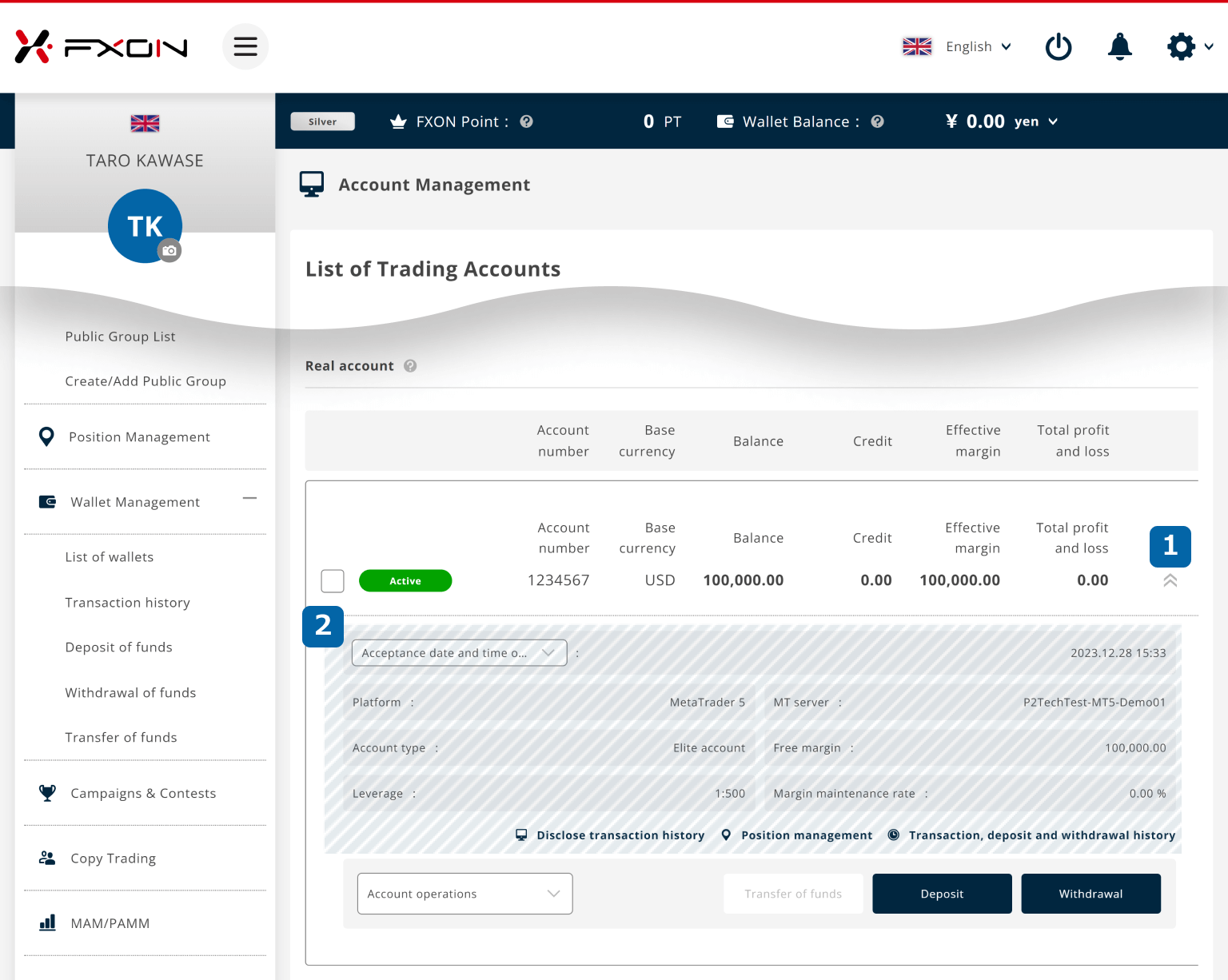Click the Wallet Balance help question mark
1228x980 pixels.
pyautogui.click(x=877, y=122)
